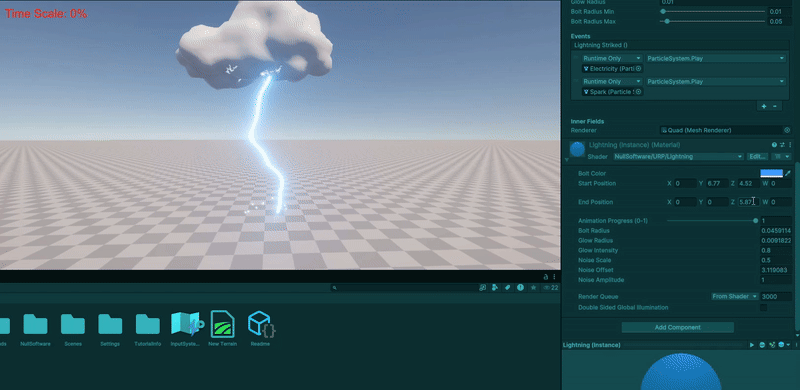This screenshot has height=390, width=800.
Task: Adjust the Bolt Radius Max slider
Action: [713, 21]
